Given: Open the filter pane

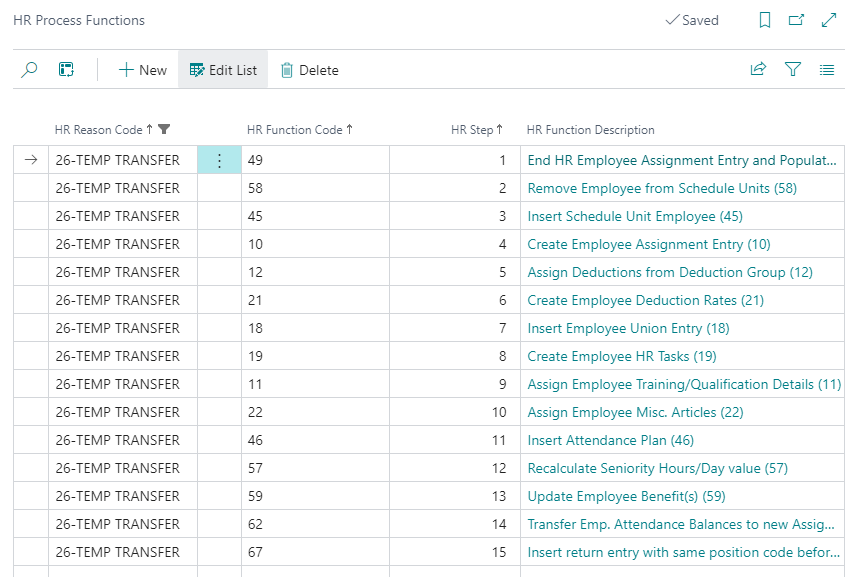Looking at the screenshot, I should [791, 70].
